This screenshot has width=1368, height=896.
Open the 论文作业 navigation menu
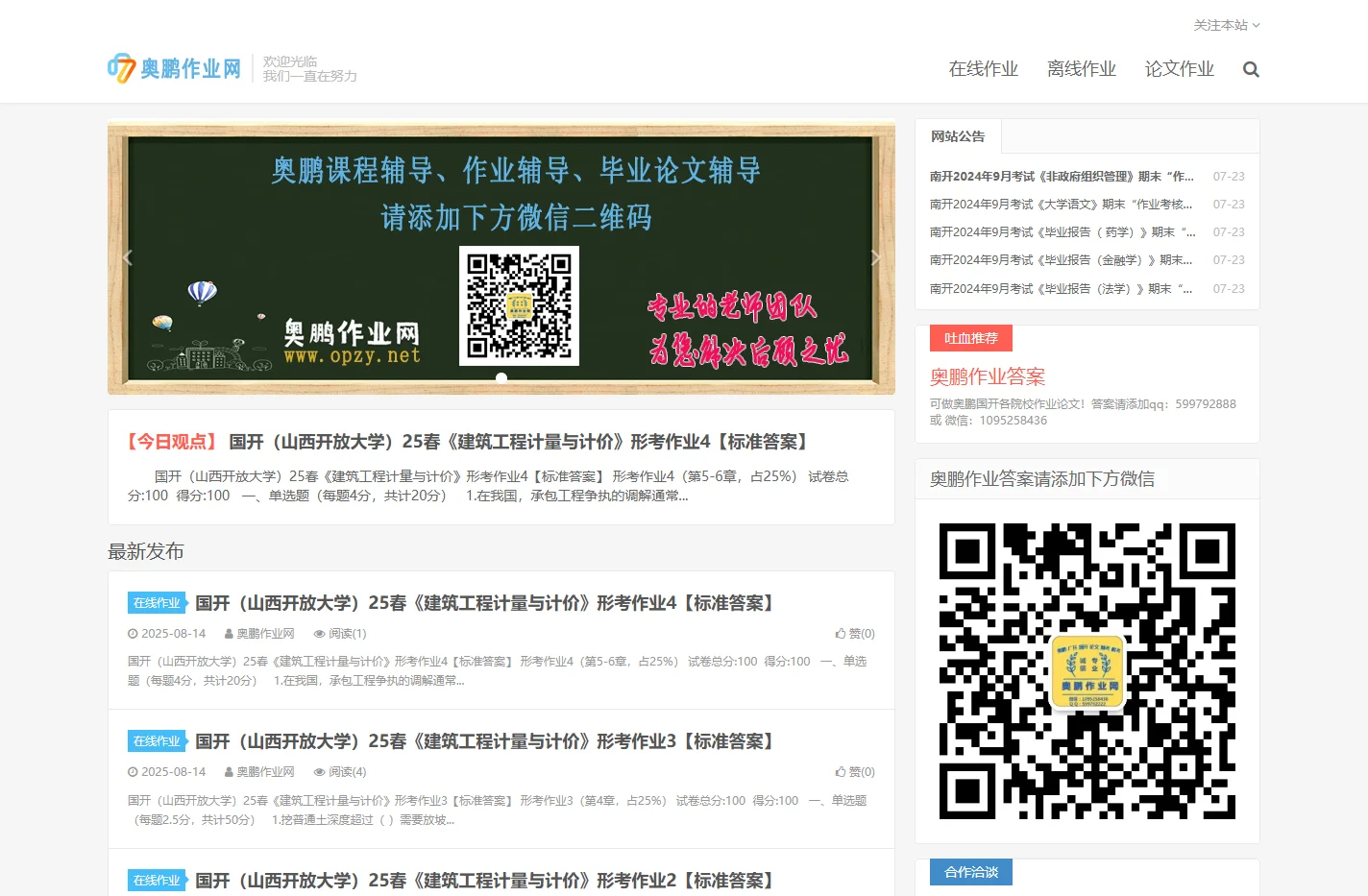tap(1179, 69)
